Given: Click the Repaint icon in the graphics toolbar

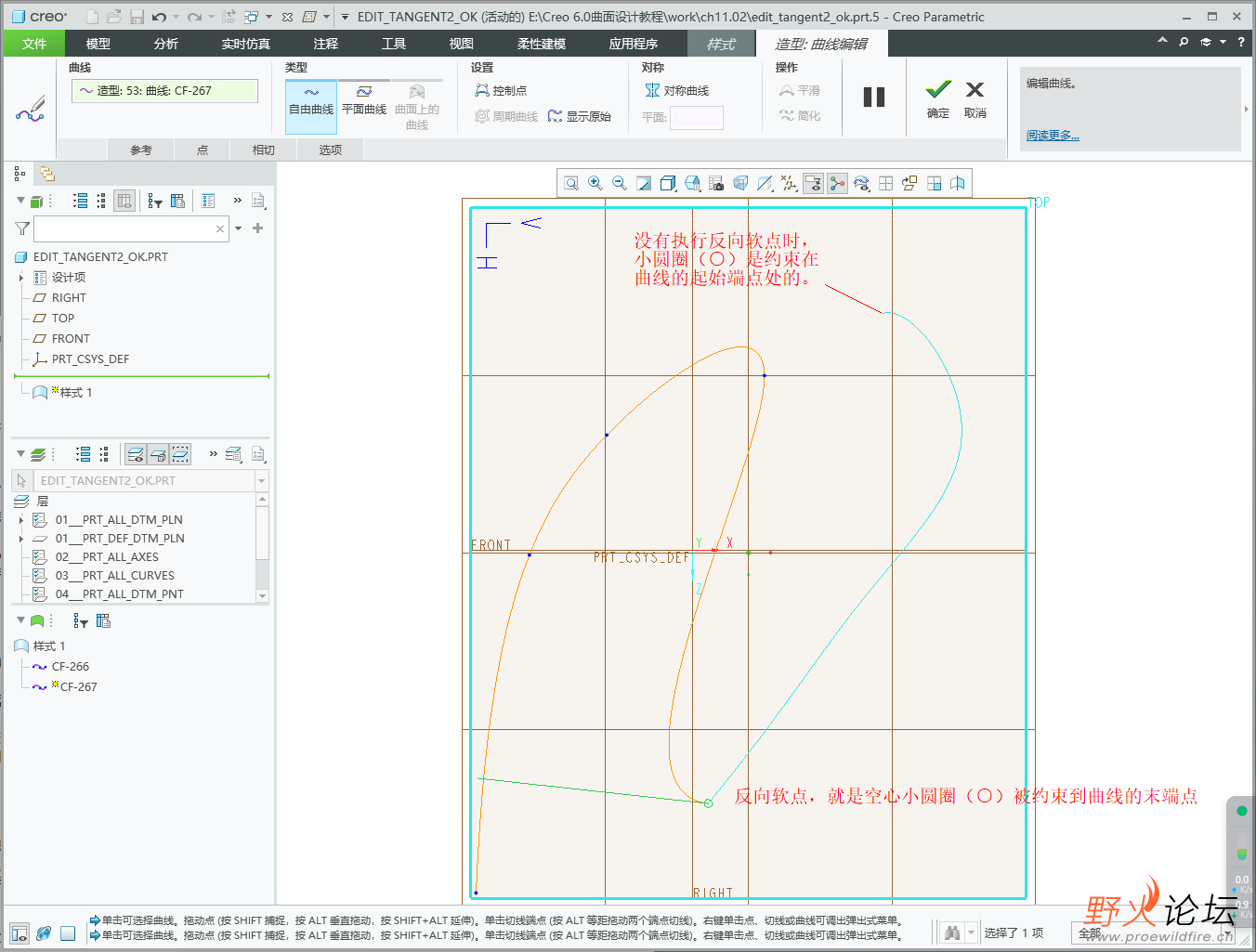Looking at the screenshot, I should pos(644,183).
